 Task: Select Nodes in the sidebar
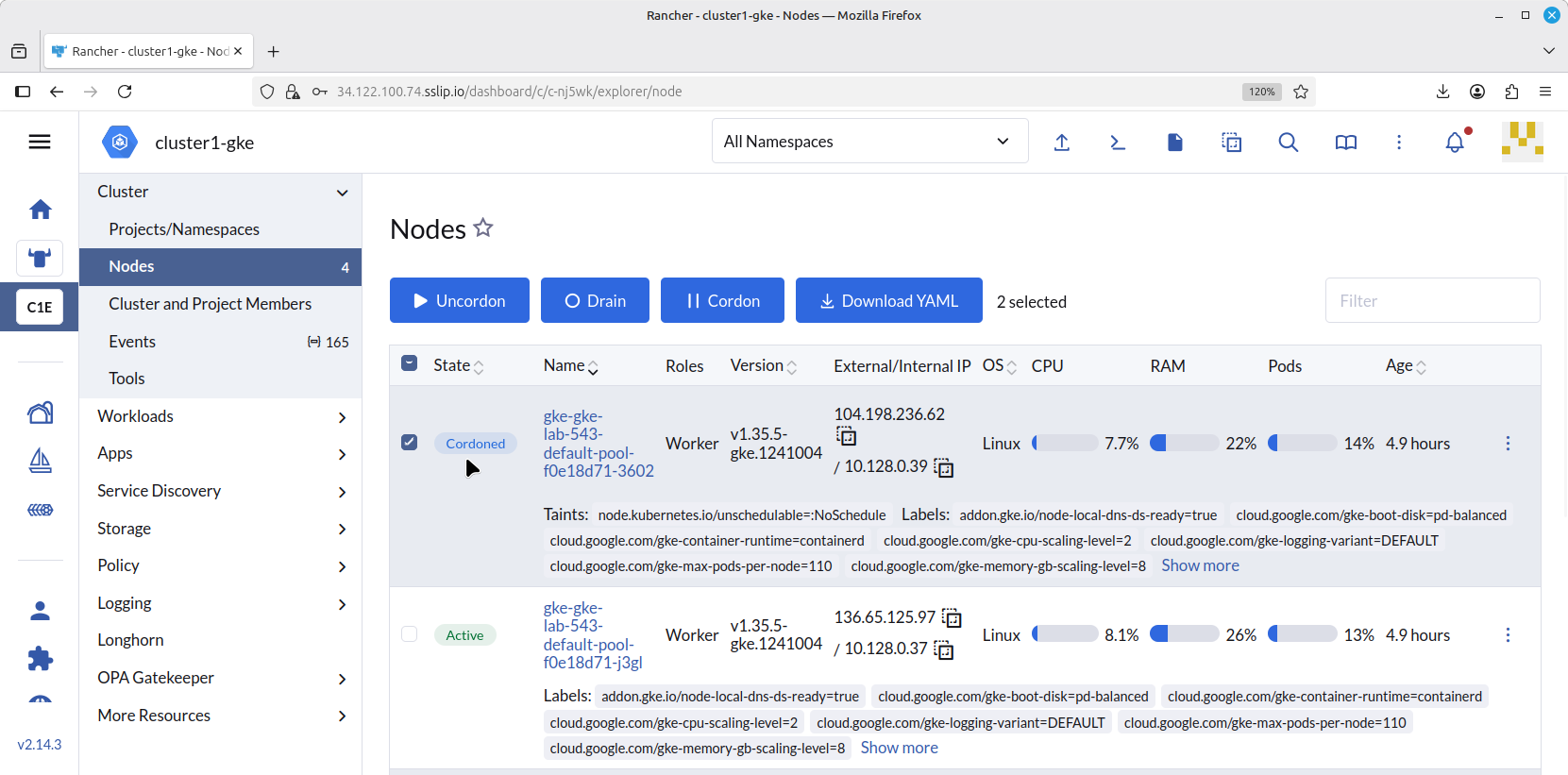(x=220, y=267)
